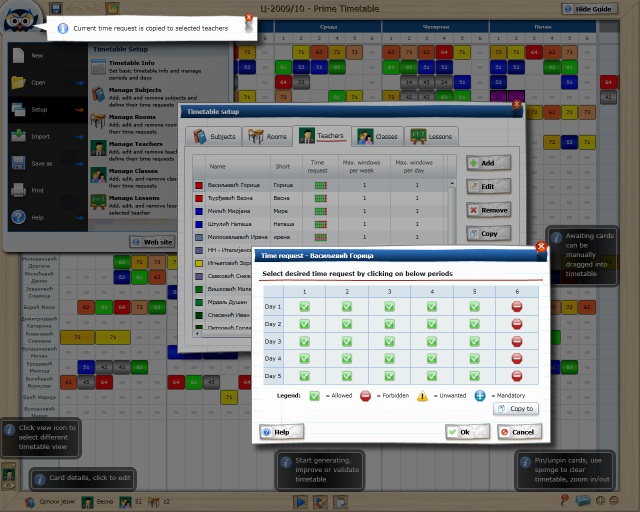Click the Timetable Info calendar icon
The image size is (640, 512).
point(99,68)
